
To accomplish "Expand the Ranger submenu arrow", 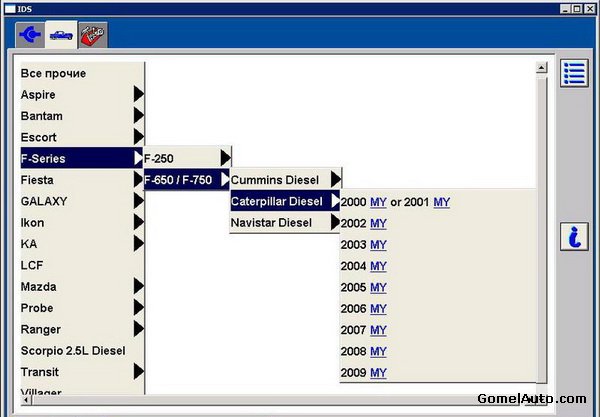I will click(x=139, y=329).
